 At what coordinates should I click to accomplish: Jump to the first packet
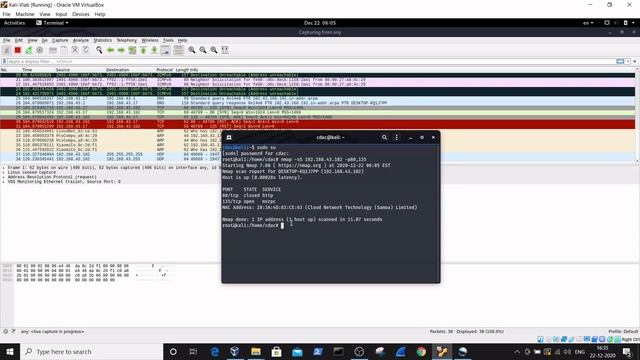click(143, 50)
